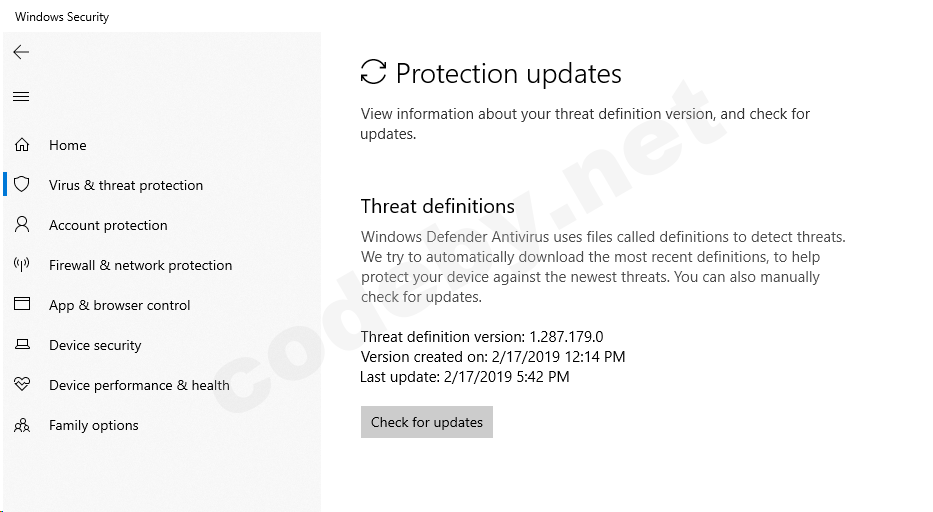Click the Device security laptop icon

coord(22,345)
